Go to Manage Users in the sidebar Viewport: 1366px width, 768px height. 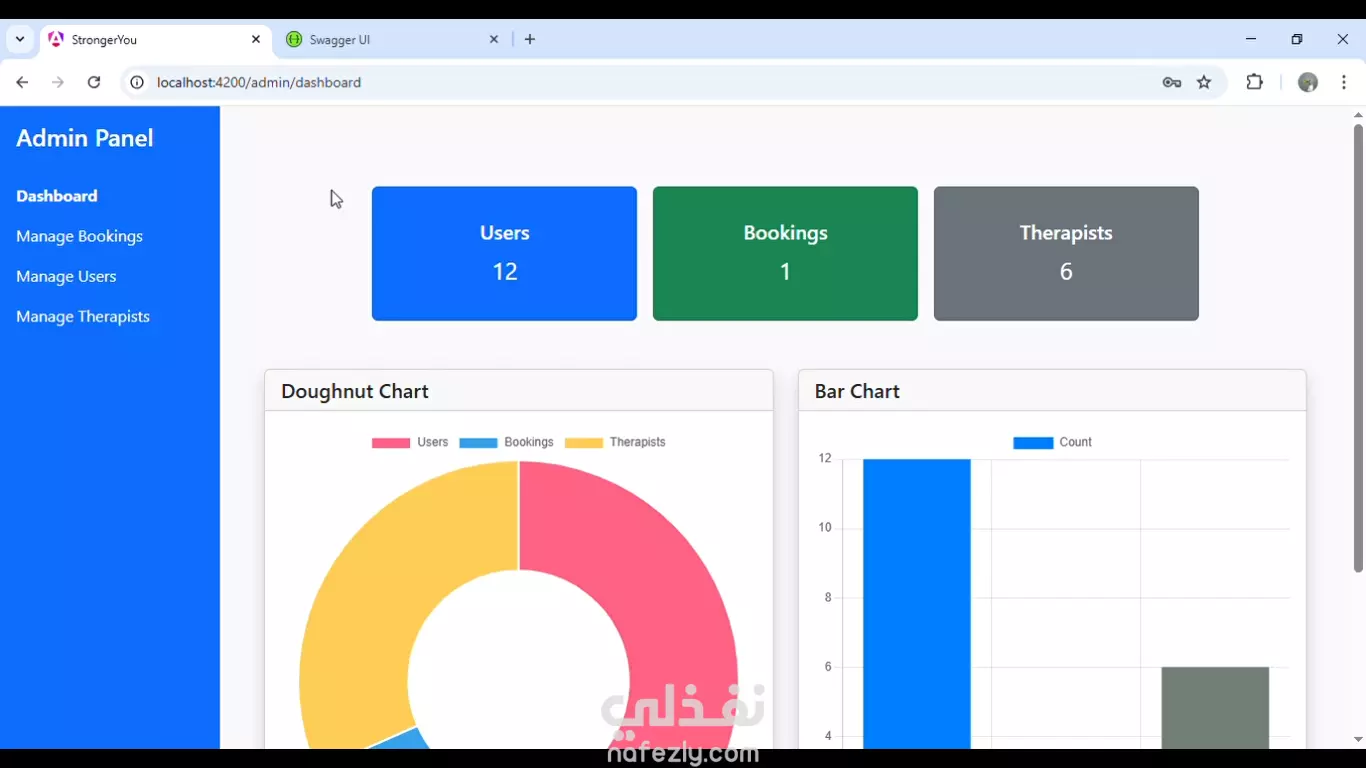tap(66, 276)
